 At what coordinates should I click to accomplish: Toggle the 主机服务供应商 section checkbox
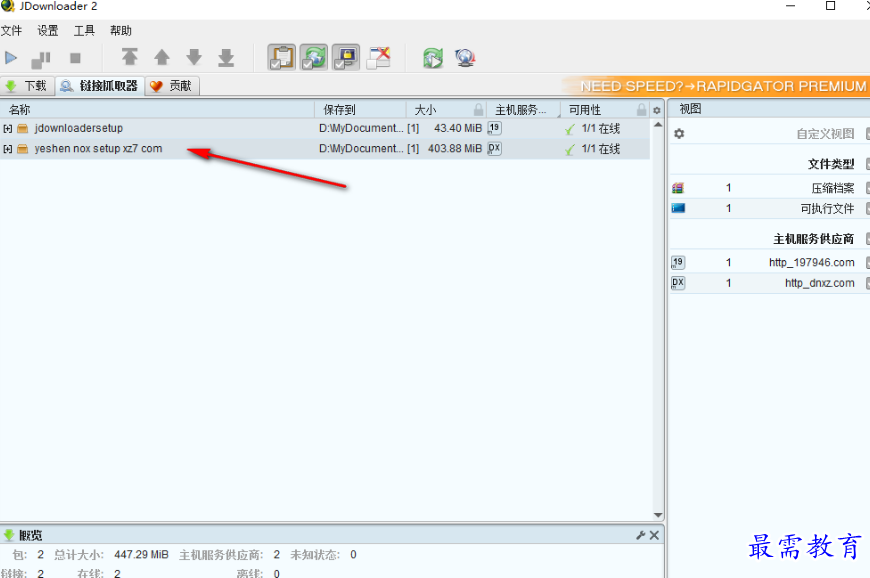coord(867,239)
